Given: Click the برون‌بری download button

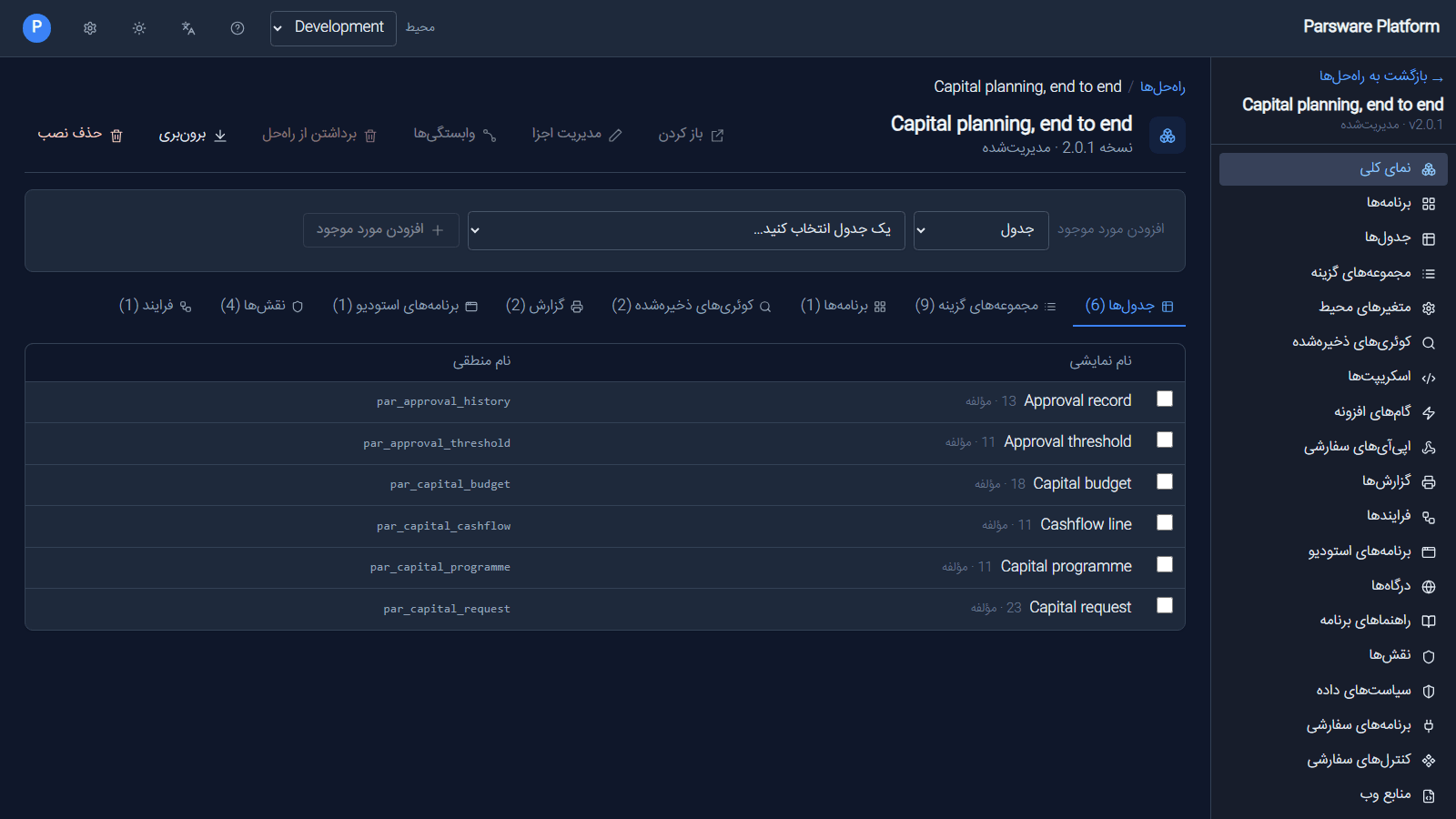Looking at the screenshot, I should [x=193, y=135].
